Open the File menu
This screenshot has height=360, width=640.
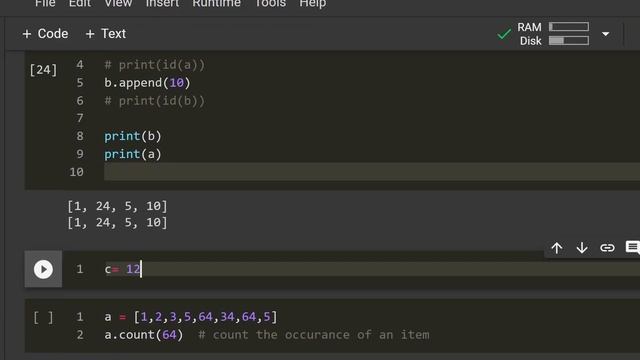[45, 4]
